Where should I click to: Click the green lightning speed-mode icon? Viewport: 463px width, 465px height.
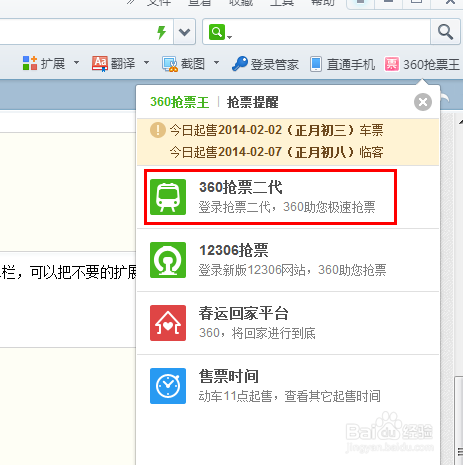[x=162, y=32]
